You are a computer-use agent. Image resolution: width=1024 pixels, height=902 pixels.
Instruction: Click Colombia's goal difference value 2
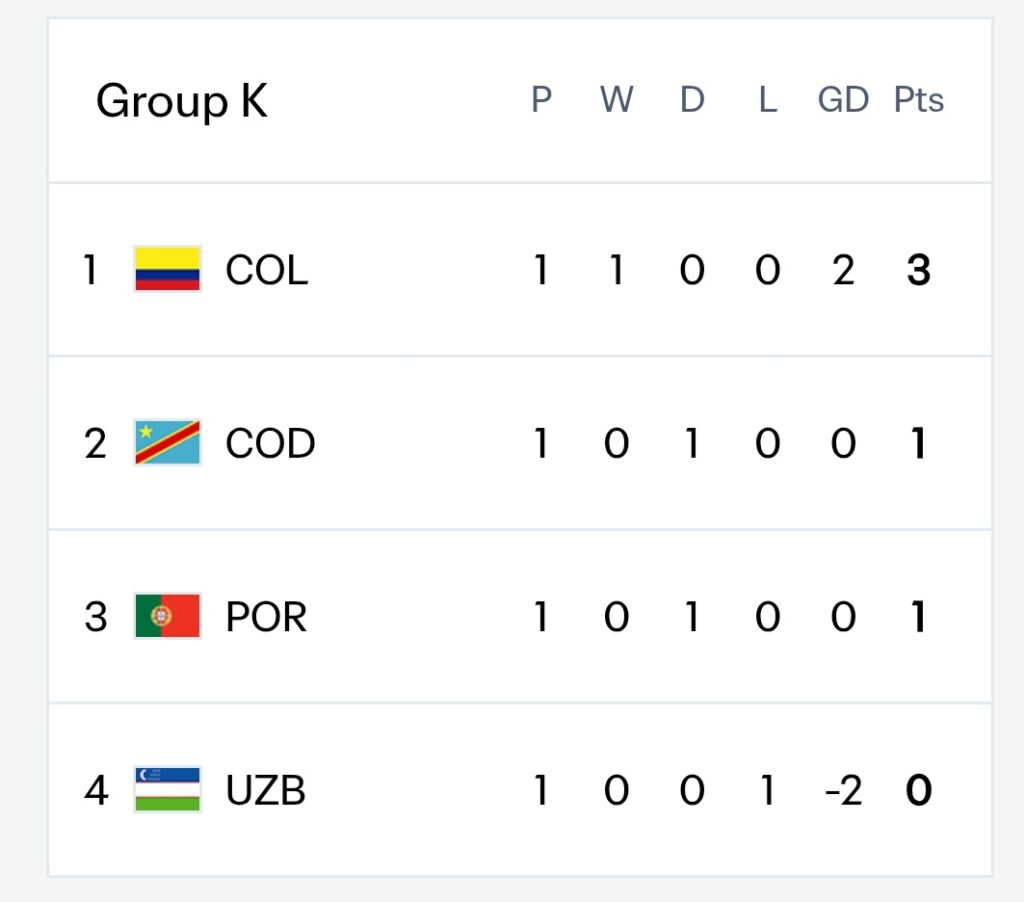click(843, 270)
